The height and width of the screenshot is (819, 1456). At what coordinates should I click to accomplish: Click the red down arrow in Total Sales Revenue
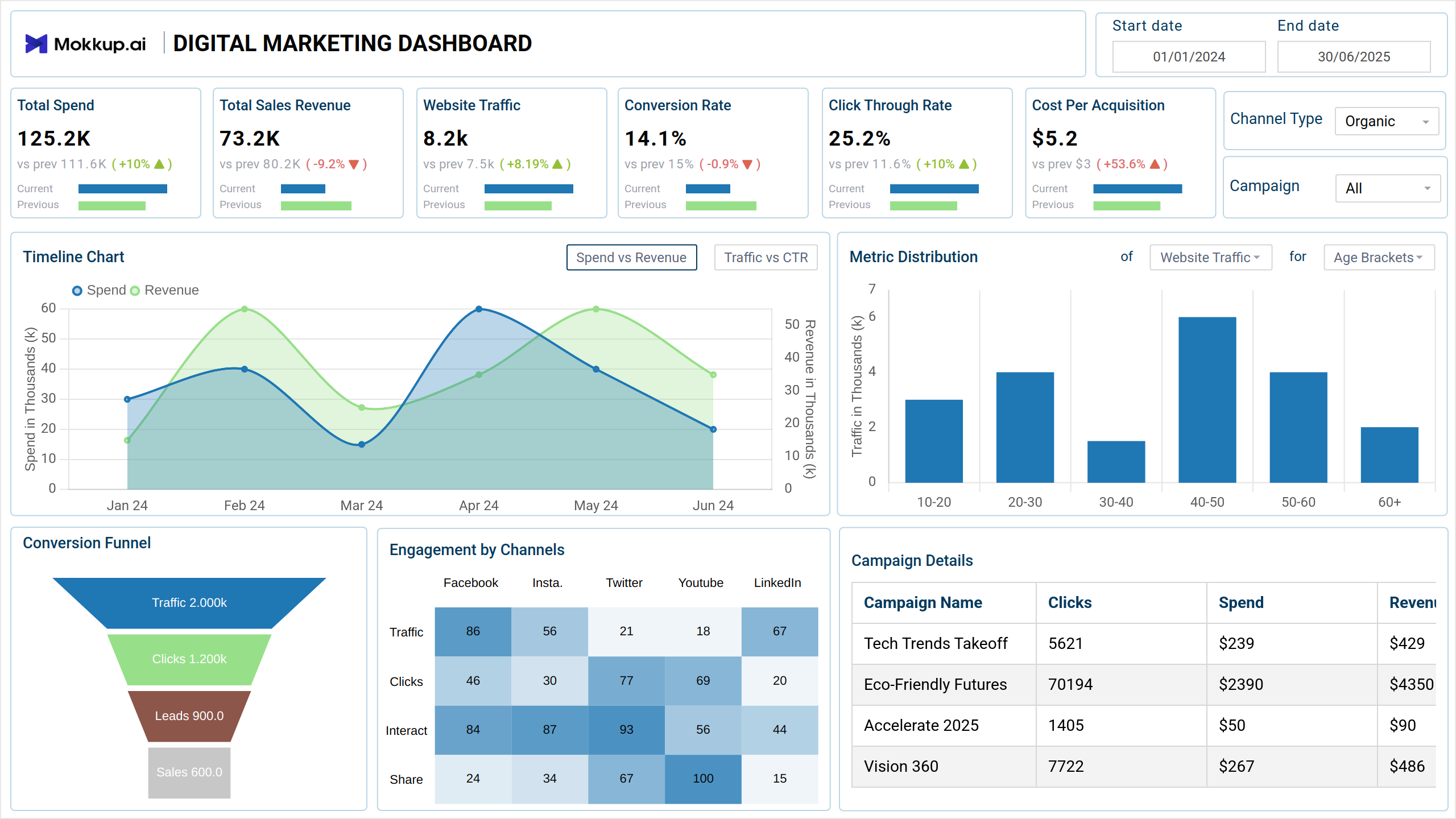click(354, 165)
